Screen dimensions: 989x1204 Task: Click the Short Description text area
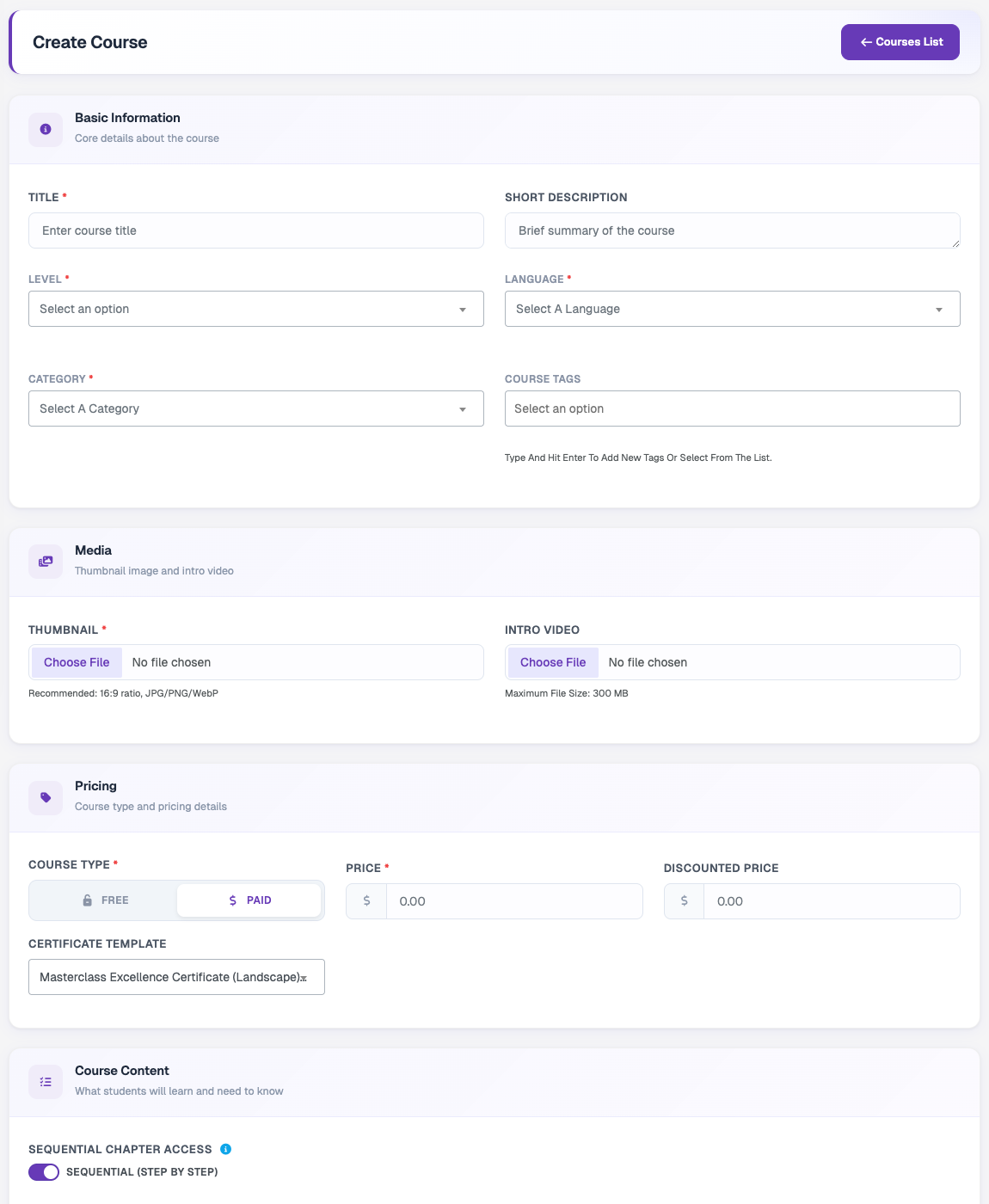pyautogui.click(x=733, y=230)
